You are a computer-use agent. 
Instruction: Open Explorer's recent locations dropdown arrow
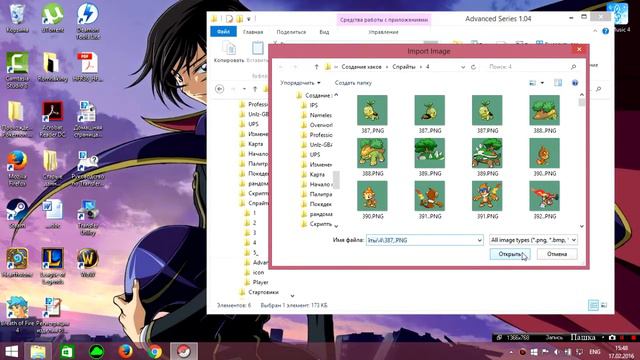(x=244, y=89)
